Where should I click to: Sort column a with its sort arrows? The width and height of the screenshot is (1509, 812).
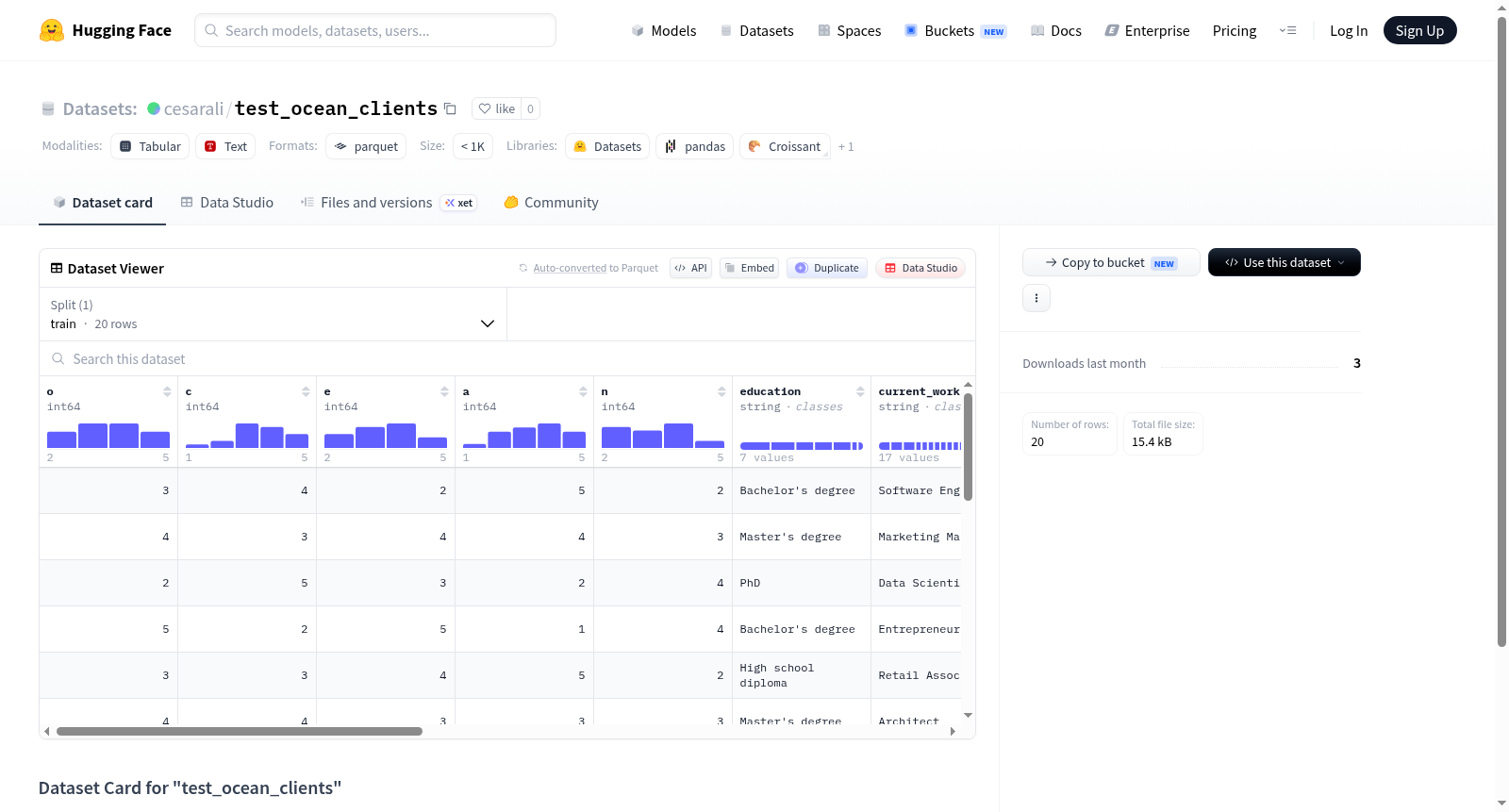click(583, 391)
